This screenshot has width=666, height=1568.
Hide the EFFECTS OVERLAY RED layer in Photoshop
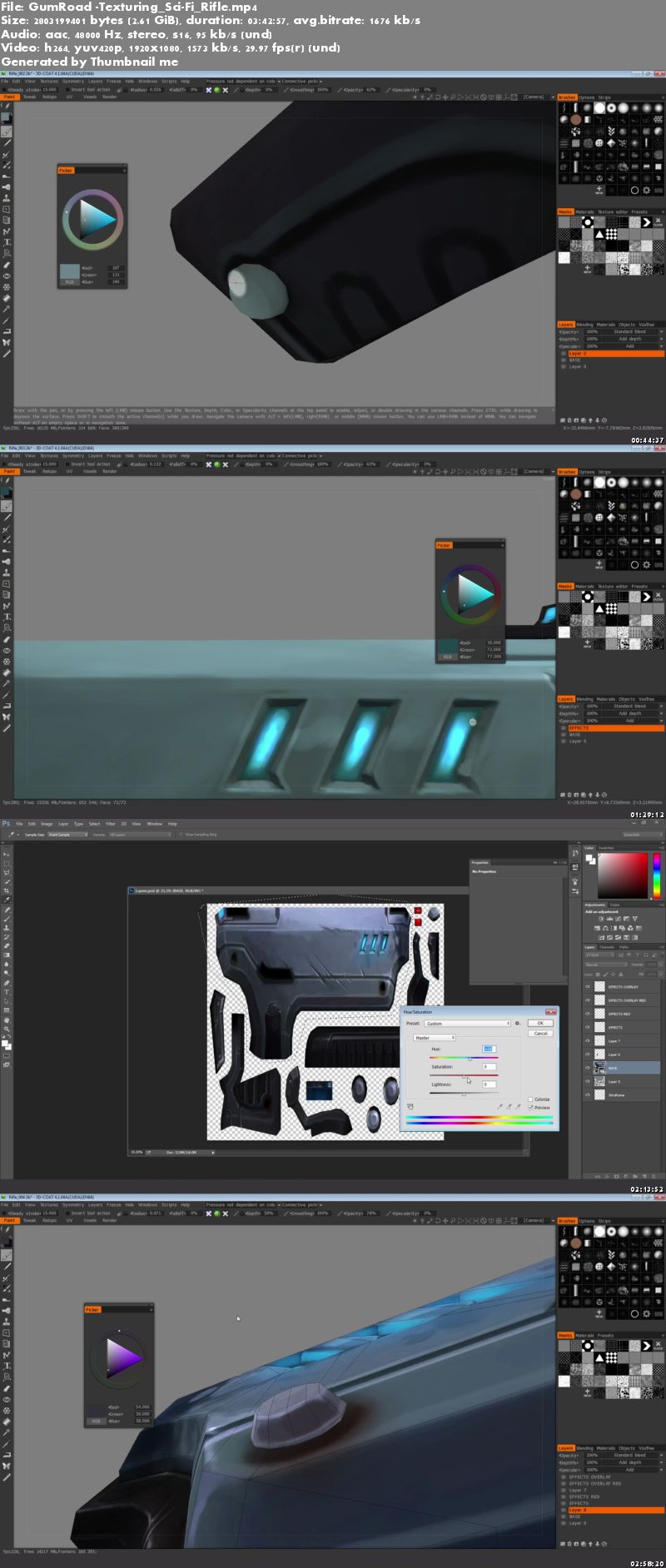588,1000
